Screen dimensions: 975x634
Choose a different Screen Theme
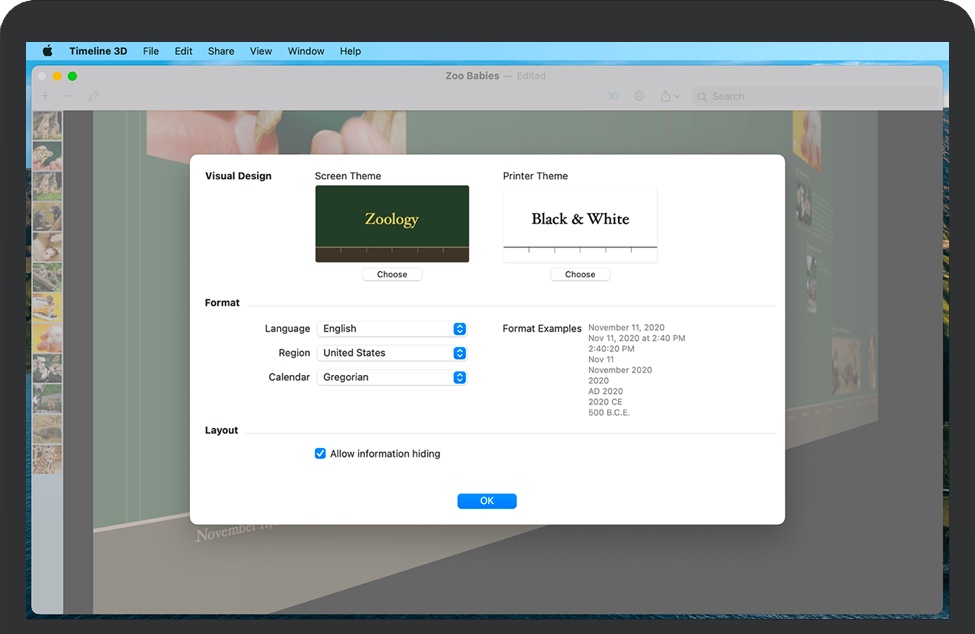(x=391, y=273)
